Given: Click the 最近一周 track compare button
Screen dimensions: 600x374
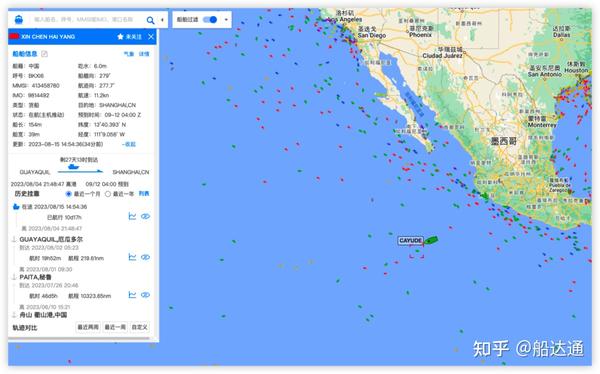Looking at the screenshot, I should pos(115,327).
